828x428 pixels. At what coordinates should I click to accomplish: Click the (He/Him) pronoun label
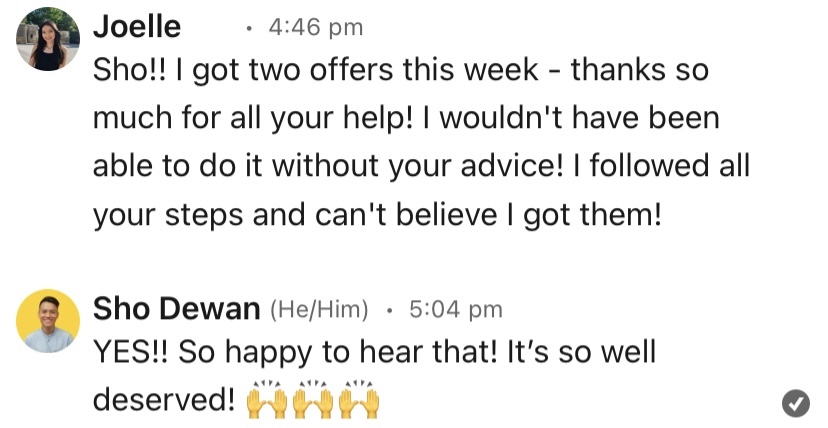[x=320, y=310]
